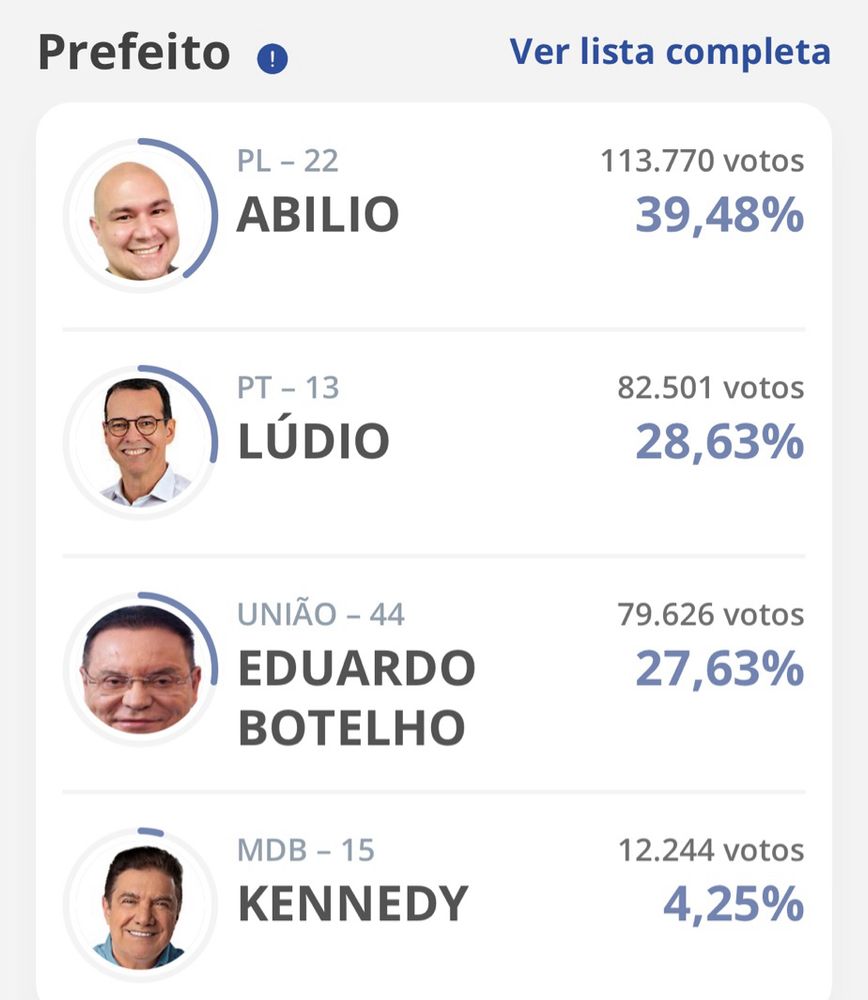The width and height of the screenshot is (868, 1000).
Task: Click the 4,25% percentage value
Action: pyautogui.click(x=733, y=905)
